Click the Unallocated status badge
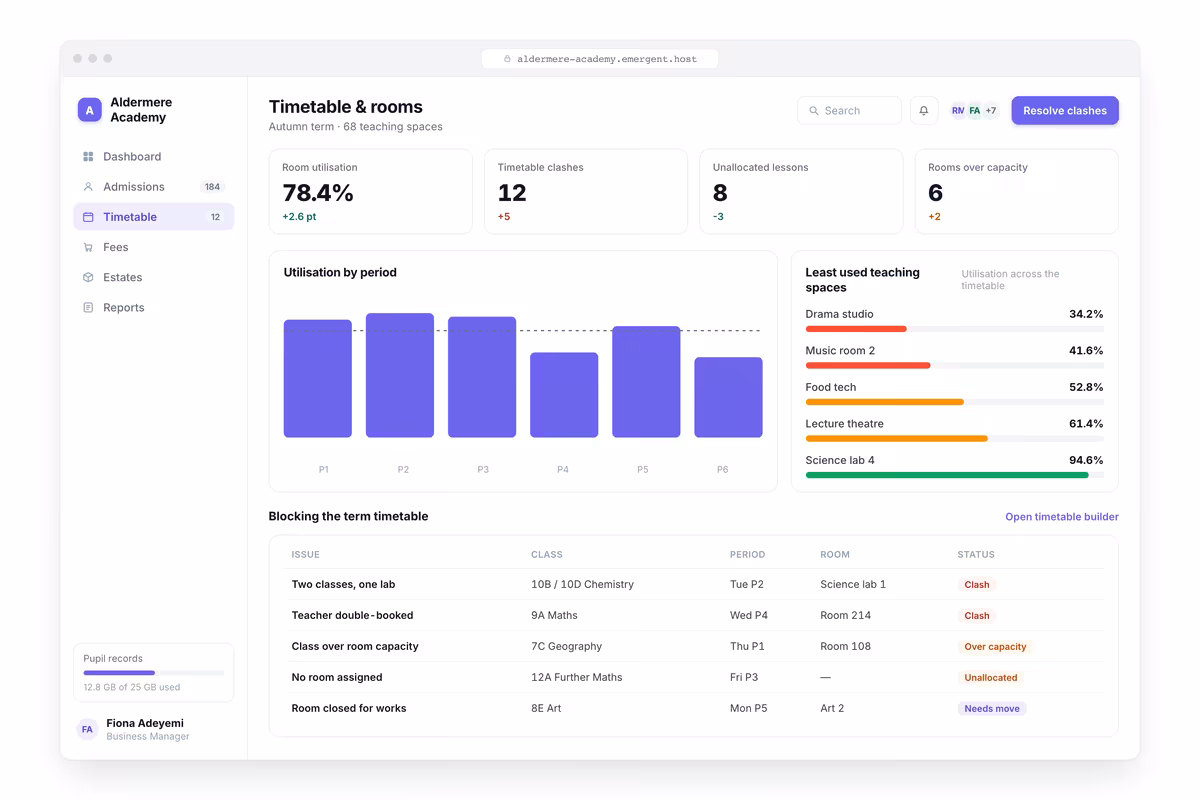Image resolution: width=1200 pixels, height=800 pixels. 991,678
